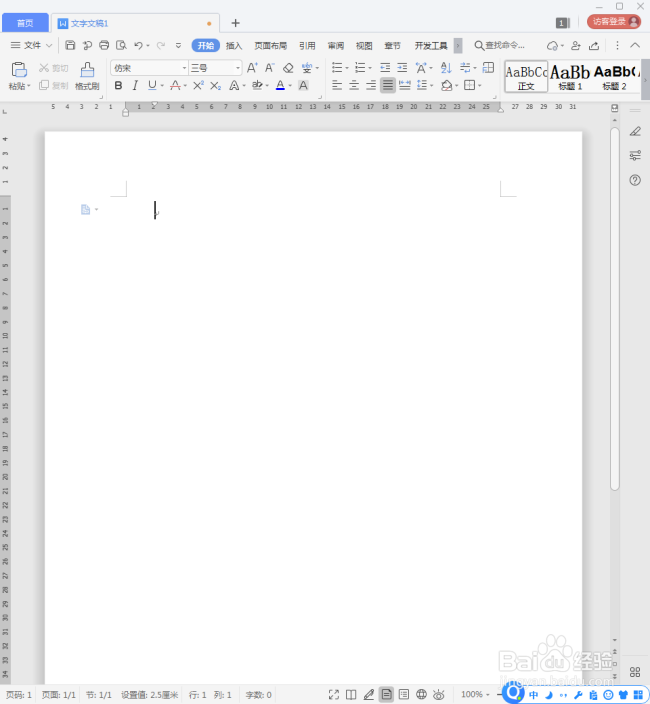This screenshot has height=704, width=650.
Task: Open font color picker
Action: coord(290,85)
